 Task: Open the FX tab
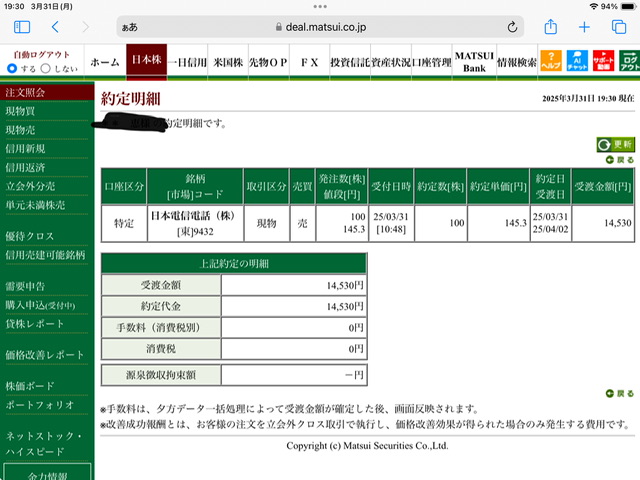309,62
